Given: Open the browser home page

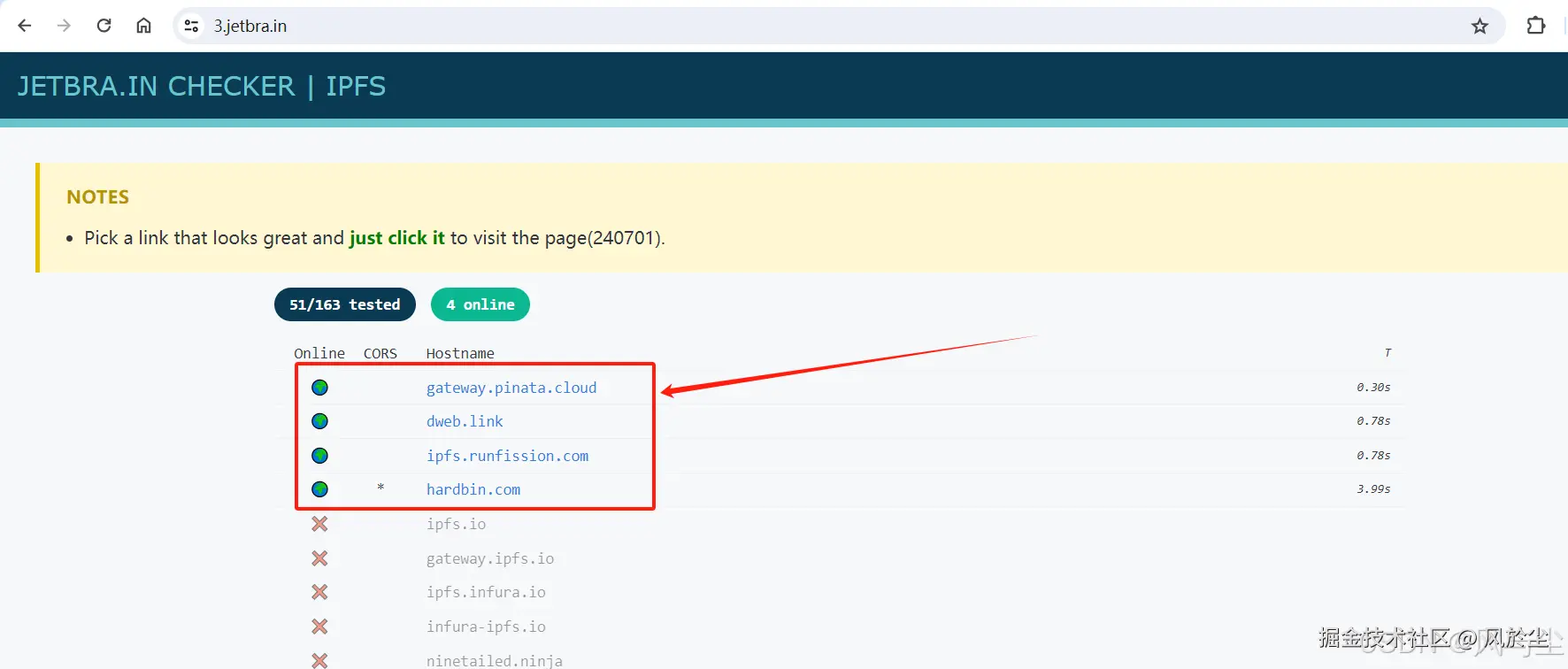Looking at the screenshot, I should (143, 26).
